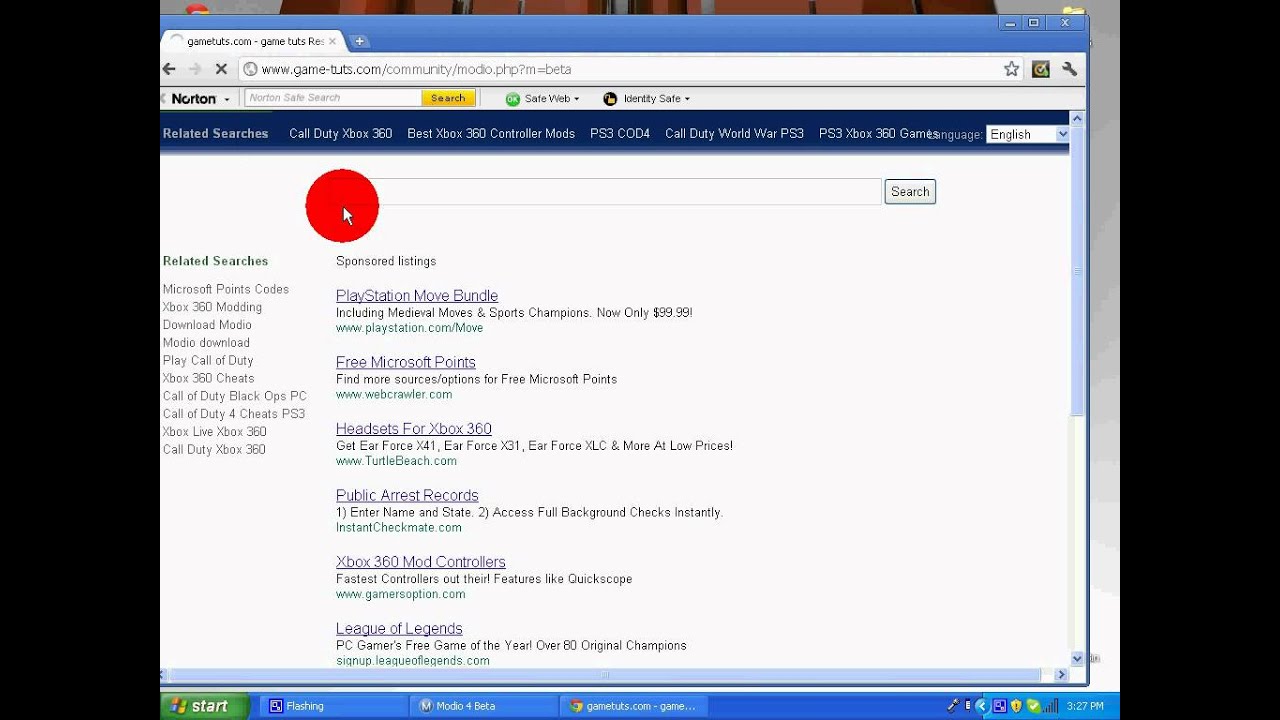Minimize the Chrome window
Viewport: 1280px width, 720px height.
pos(1011,22)
